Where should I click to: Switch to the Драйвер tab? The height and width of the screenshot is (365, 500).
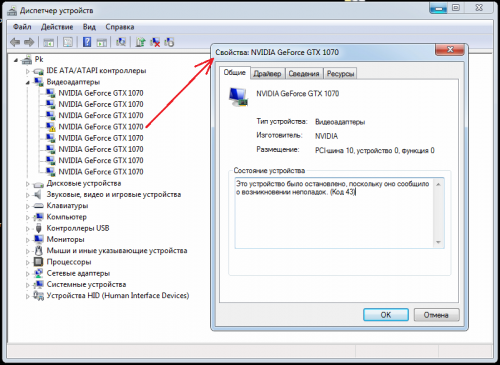pyautogui.click(x=267, y=74)
